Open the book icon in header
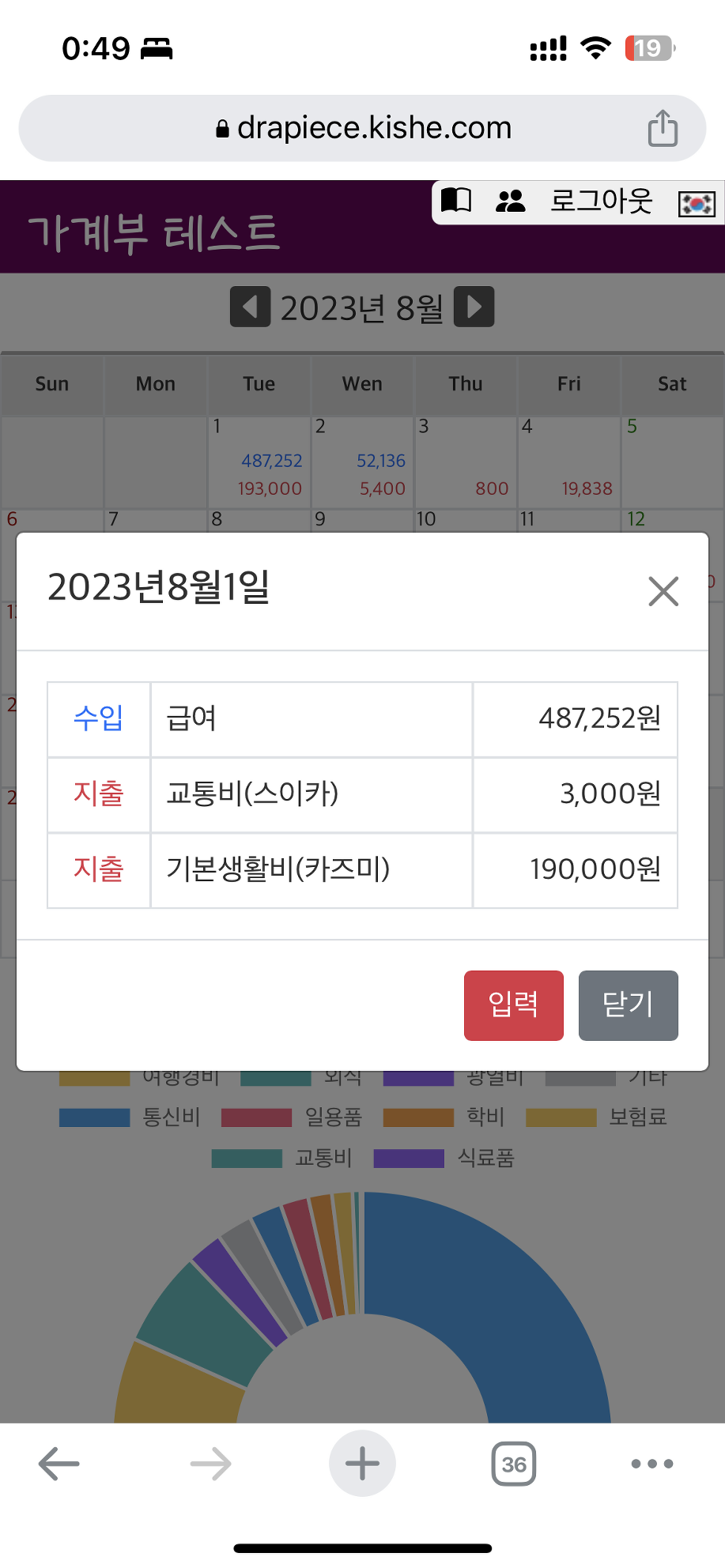 point(456,201)
